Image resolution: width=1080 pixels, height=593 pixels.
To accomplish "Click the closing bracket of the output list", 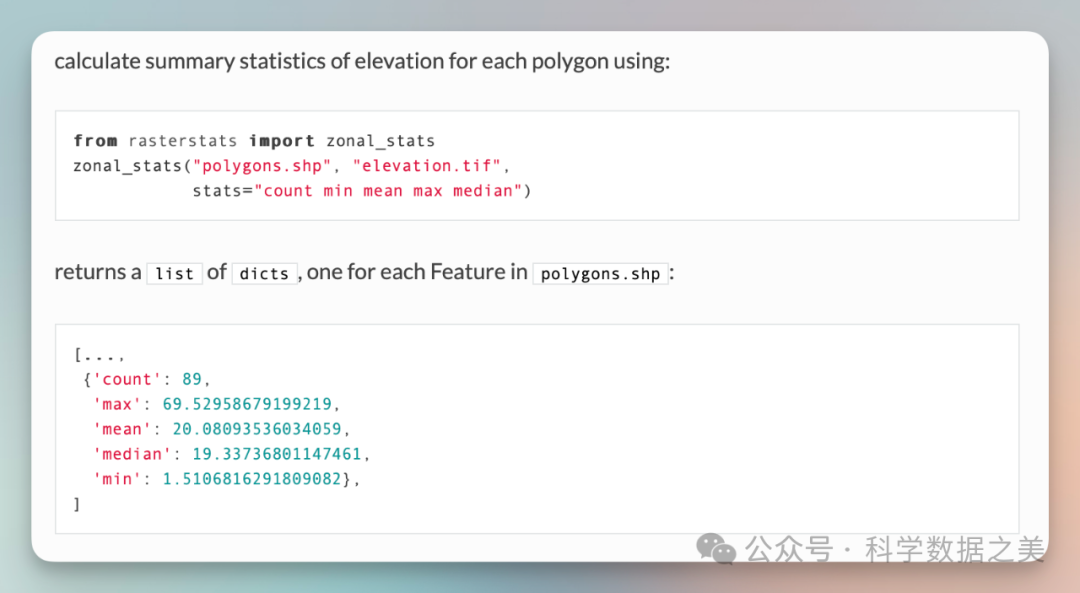I will pos(77,505).
